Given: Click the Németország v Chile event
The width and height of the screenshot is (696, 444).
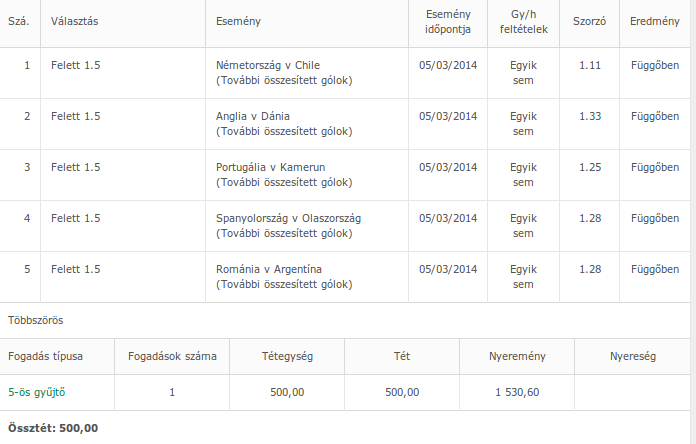Looking at the screenshot, I should [268, 65].
